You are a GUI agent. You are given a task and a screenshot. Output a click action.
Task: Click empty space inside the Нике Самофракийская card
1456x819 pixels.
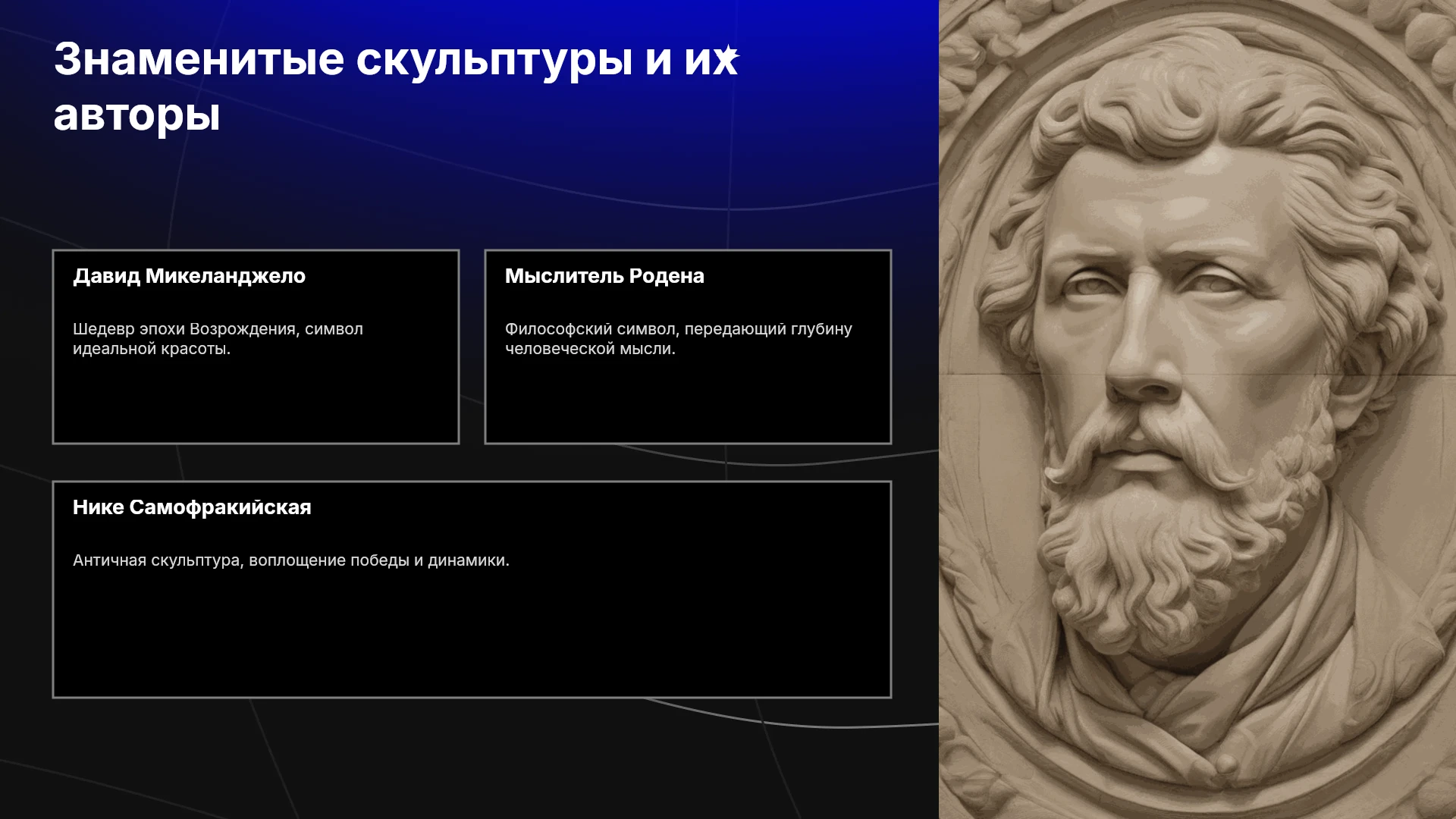(x=472, y=637)
